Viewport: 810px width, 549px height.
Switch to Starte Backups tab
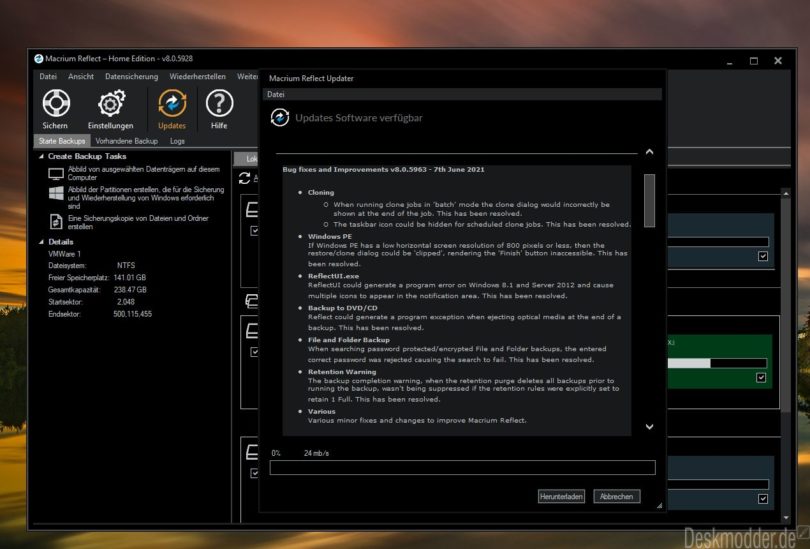click(62, 141)
